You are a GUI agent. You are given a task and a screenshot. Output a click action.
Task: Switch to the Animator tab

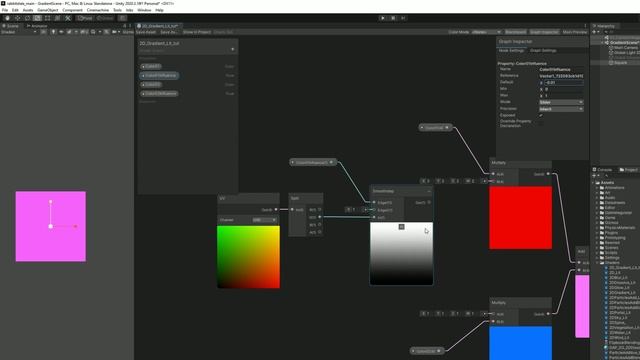pos(37,26)
